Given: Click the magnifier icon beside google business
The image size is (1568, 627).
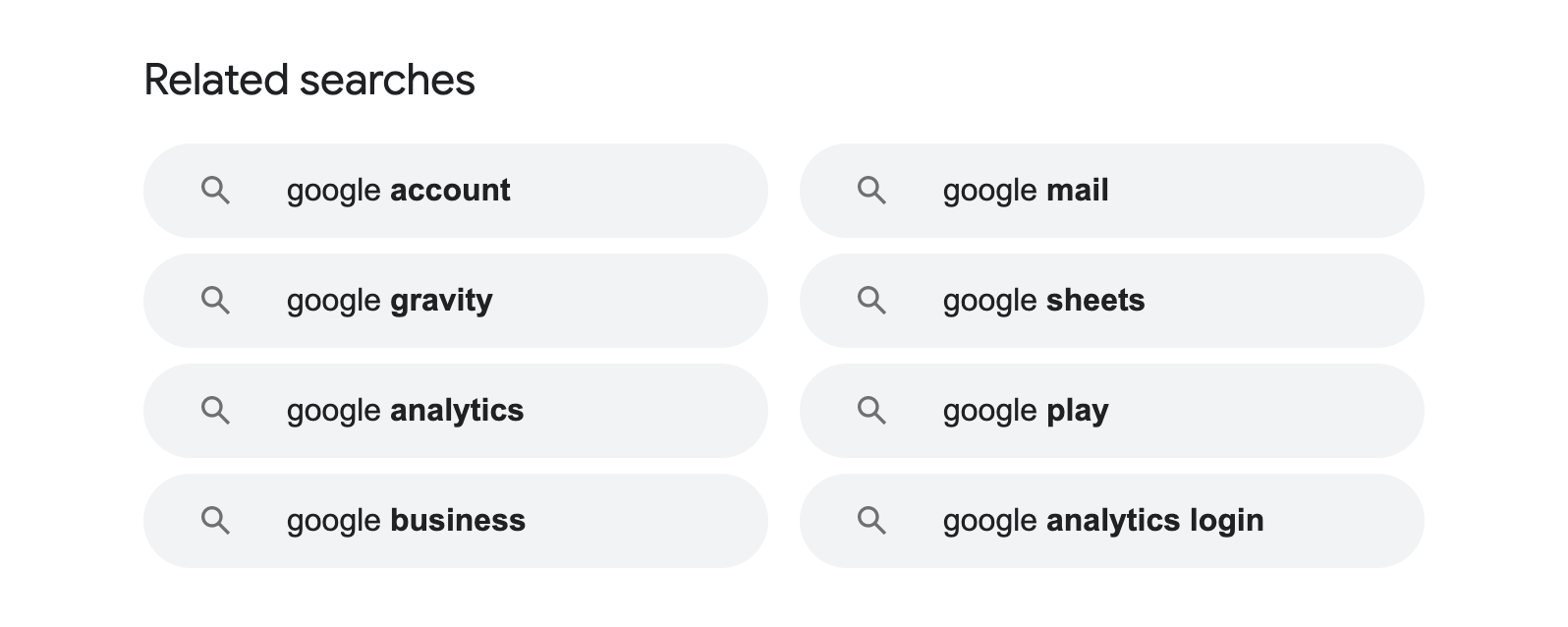Looking at the screenshot, I should click(x=216, y=521).
